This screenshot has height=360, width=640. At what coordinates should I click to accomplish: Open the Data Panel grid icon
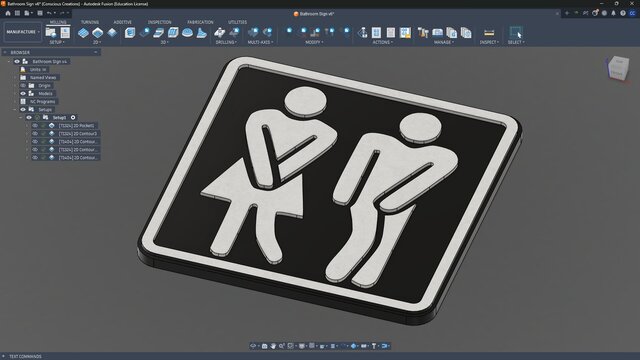tap(17, 13)
